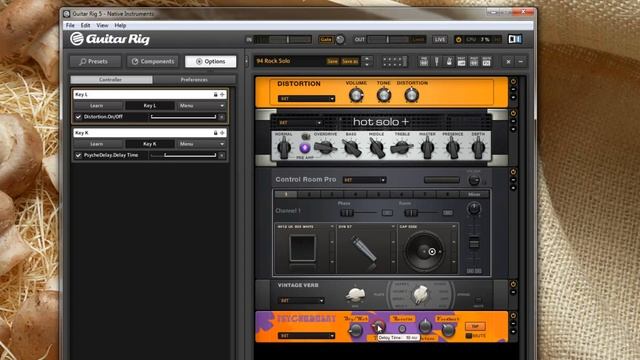Show the tapedeck pre toolbar icon
This screenshot has width=640, height=360.
coord(424,62)
